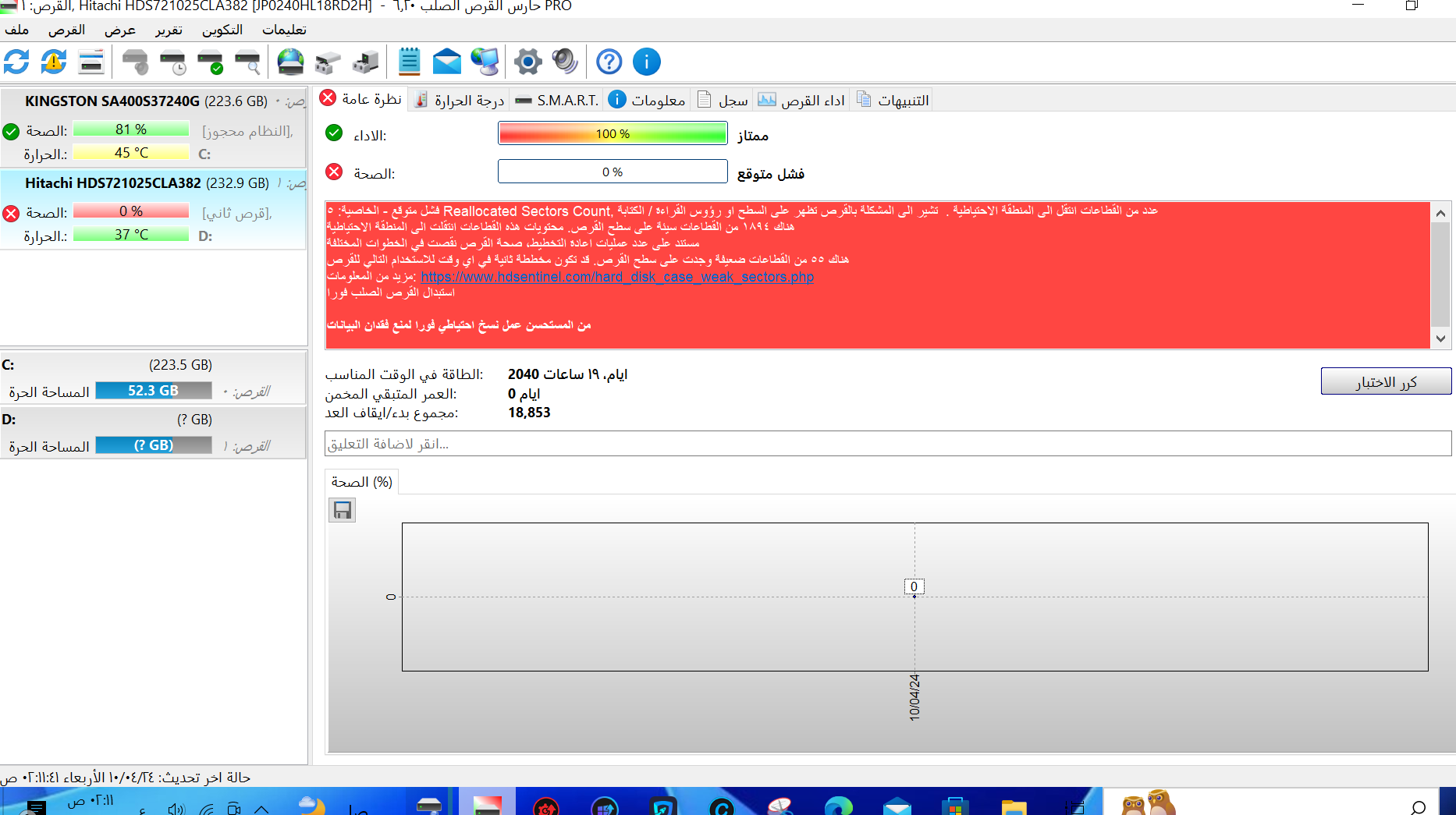Open surface test disk magnifier icon
1456x815 pixels.
248,62
